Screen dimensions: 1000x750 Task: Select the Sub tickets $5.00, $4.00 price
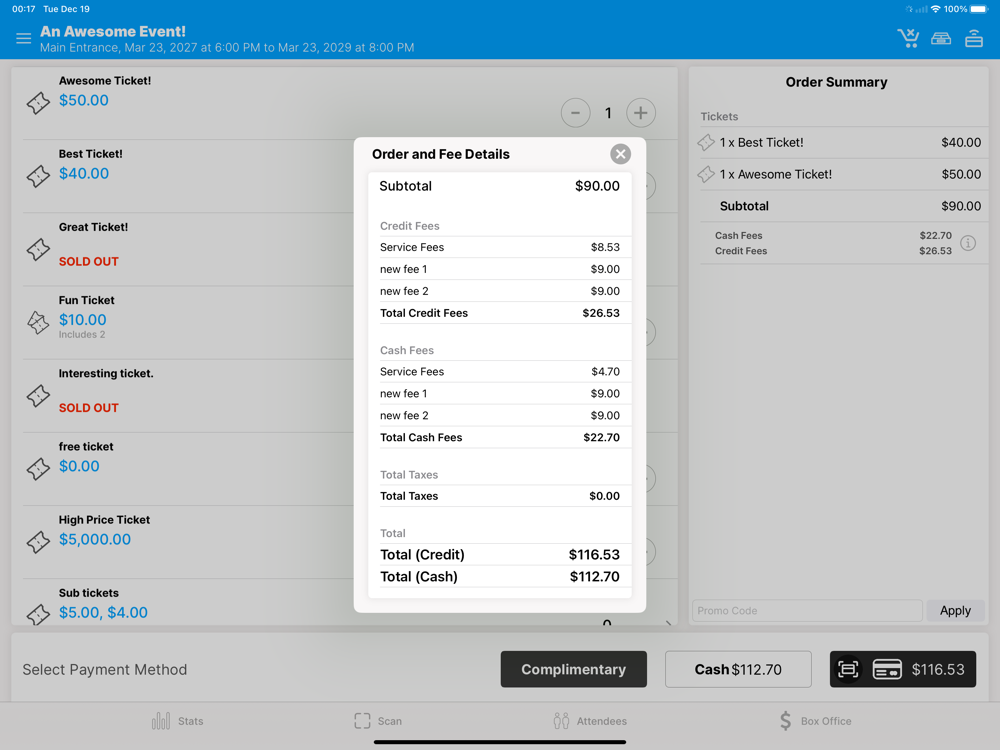coord(103,612)
